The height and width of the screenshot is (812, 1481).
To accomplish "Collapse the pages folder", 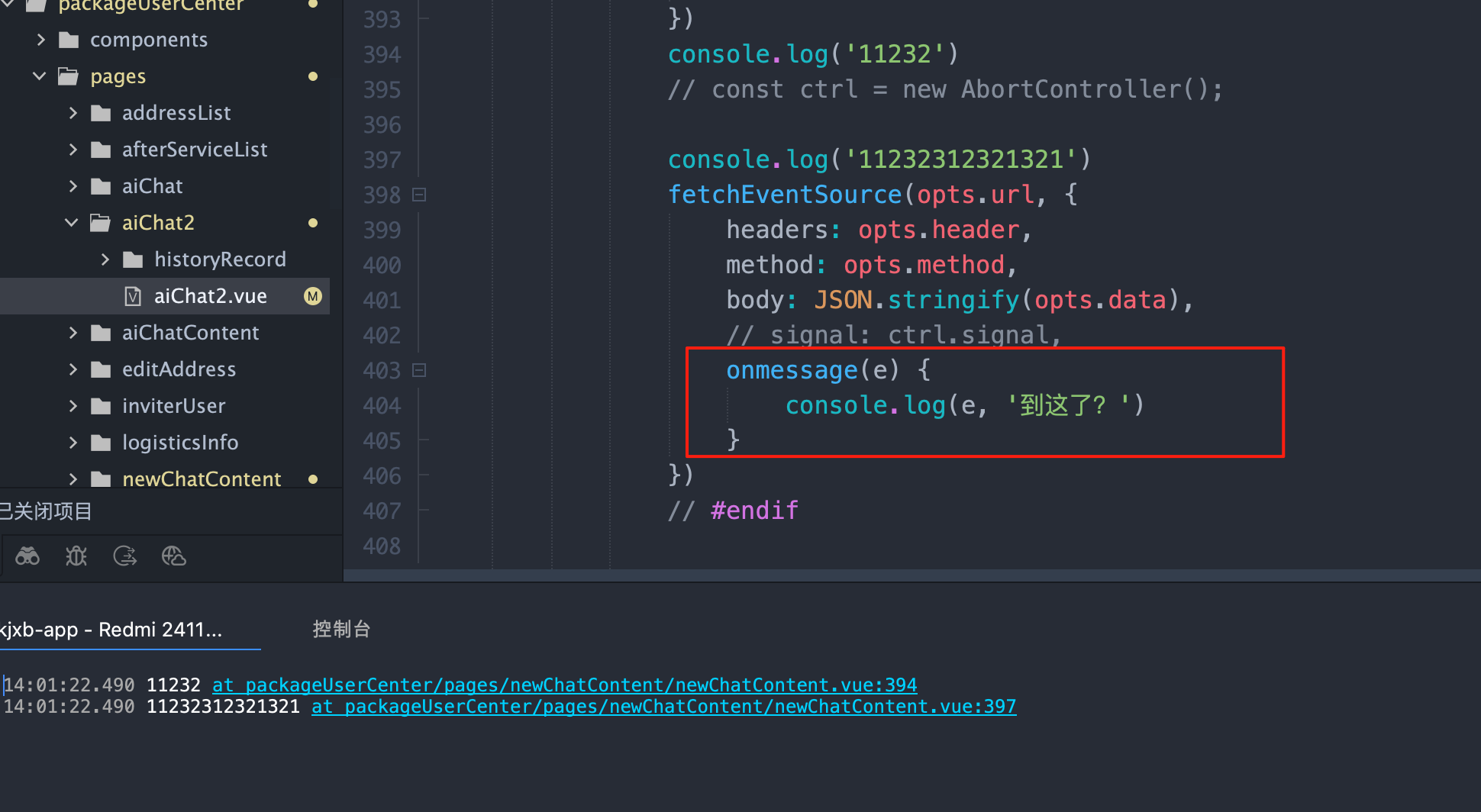I will 40,76.
